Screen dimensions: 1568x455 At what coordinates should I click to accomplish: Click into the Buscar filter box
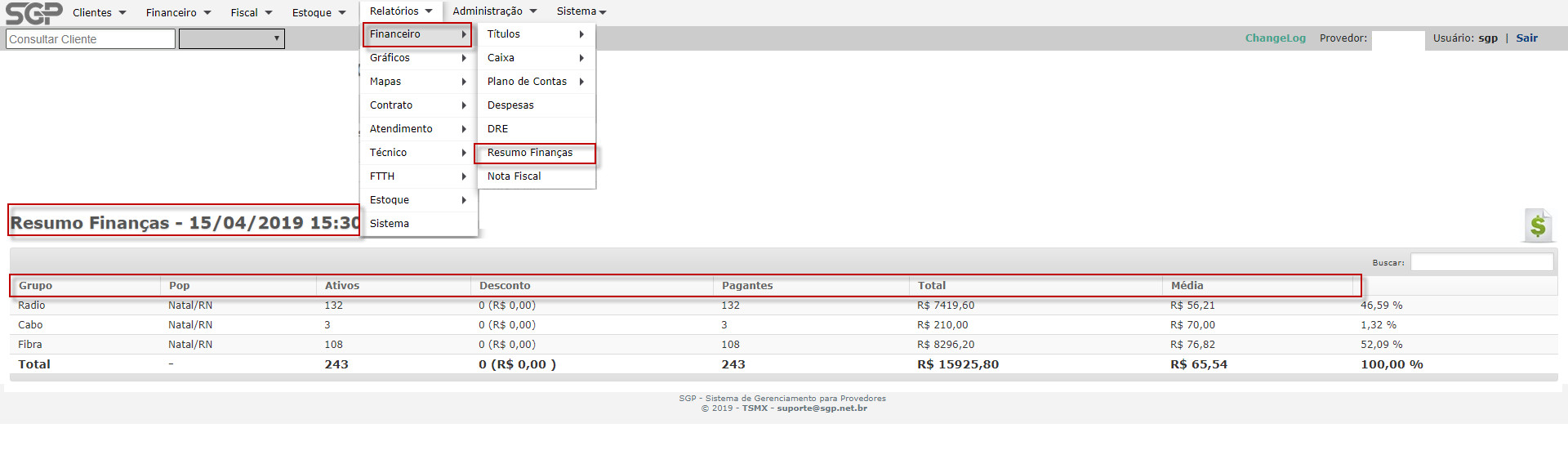1481,262
